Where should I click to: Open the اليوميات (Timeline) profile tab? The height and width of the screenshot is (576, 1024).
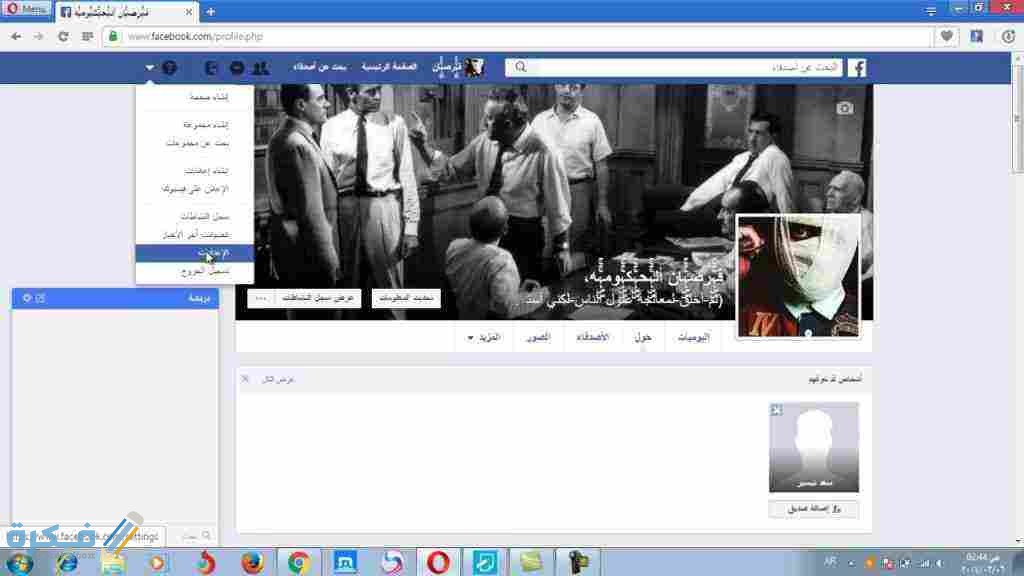[x=694, y=337]
